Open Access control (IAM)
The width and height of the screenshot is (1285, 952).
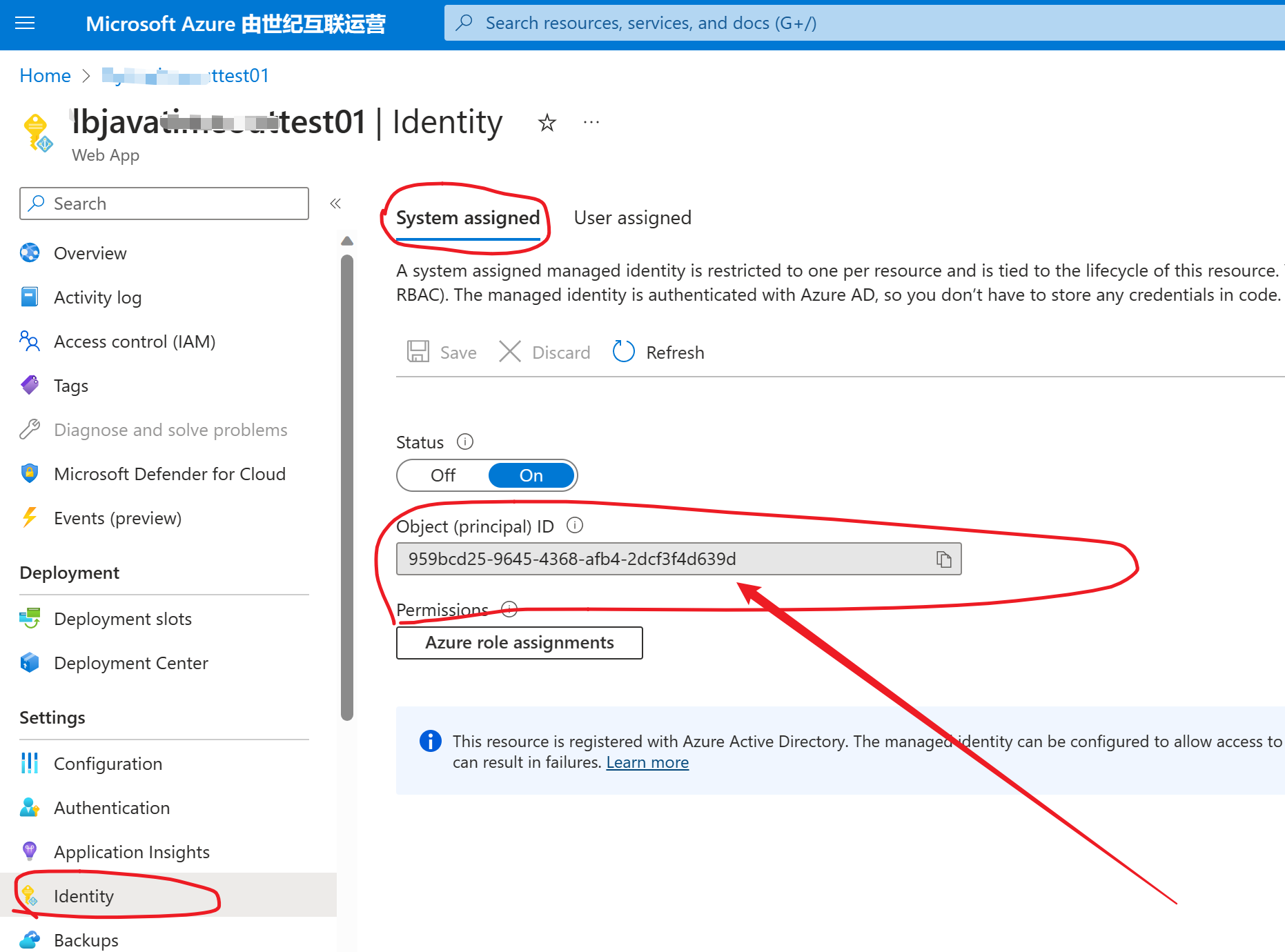(x=135, y=341)
